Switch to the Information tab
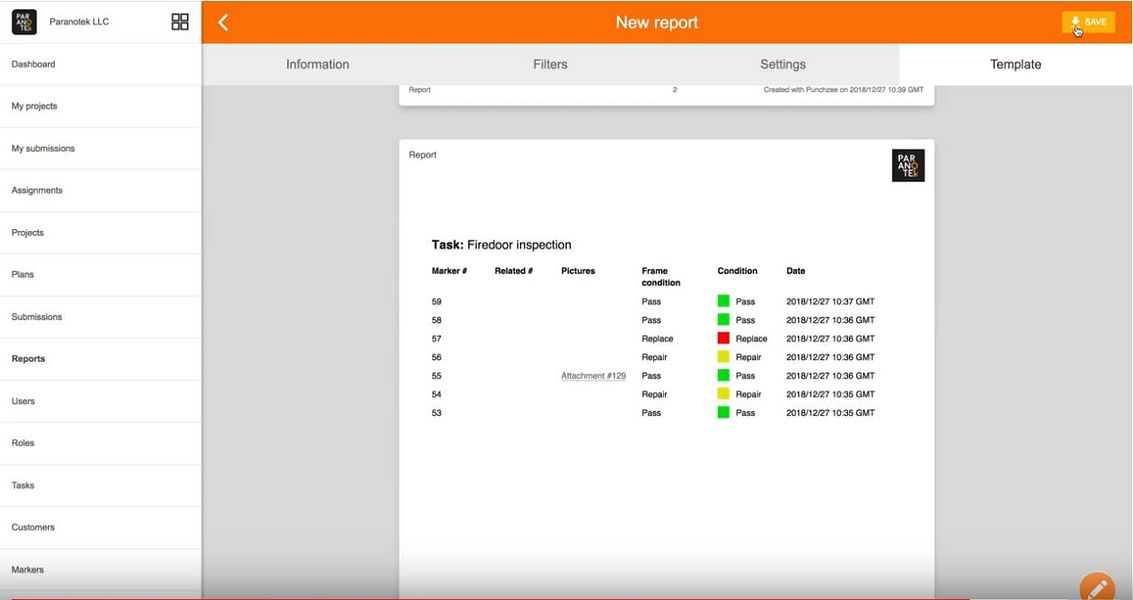This screenshot has width=1133, height=600. pyautogui.click(x=317, y=64)
